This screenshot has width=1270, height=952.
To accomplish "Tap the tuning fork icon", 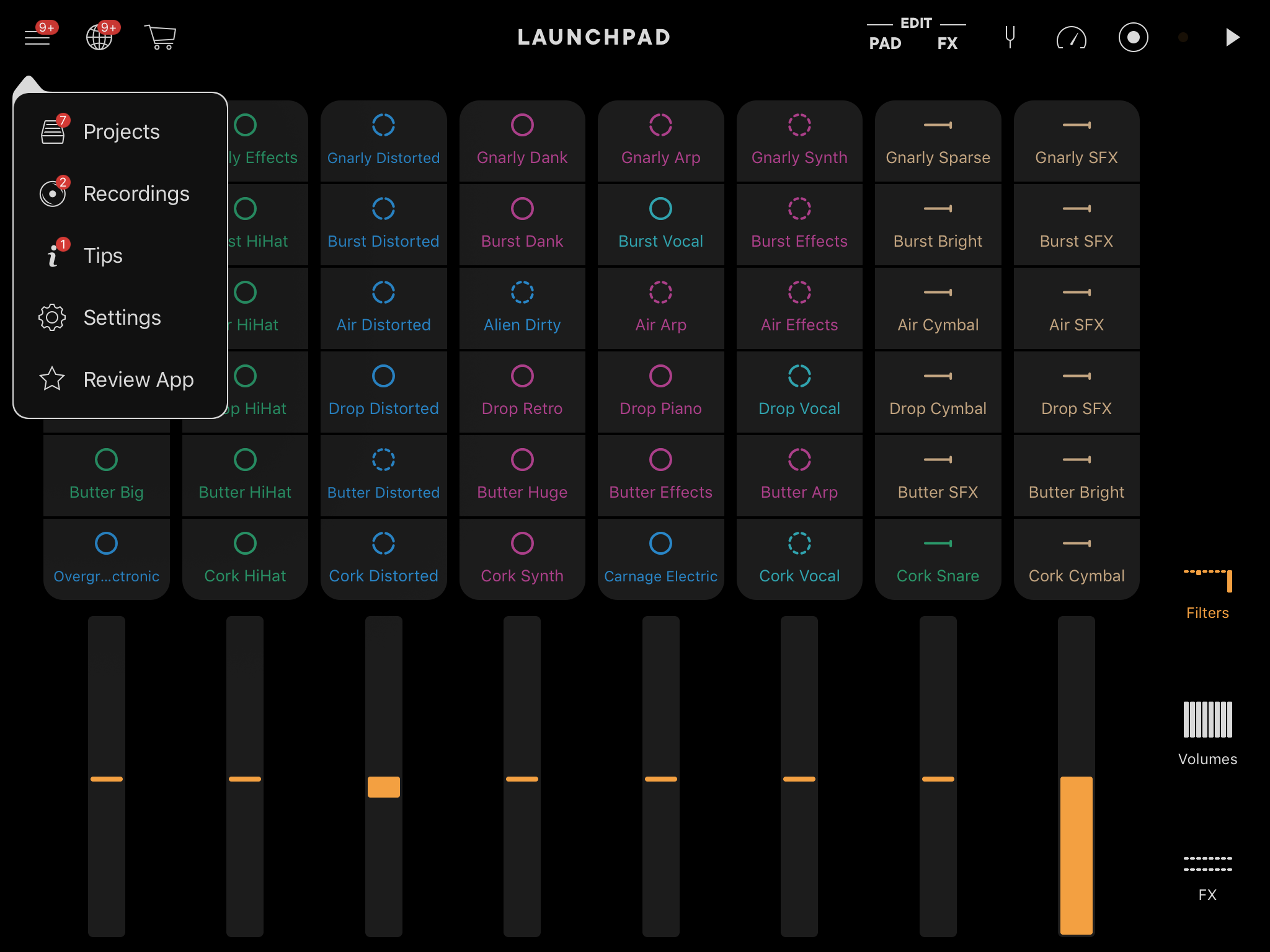I will pos(1010,37).
